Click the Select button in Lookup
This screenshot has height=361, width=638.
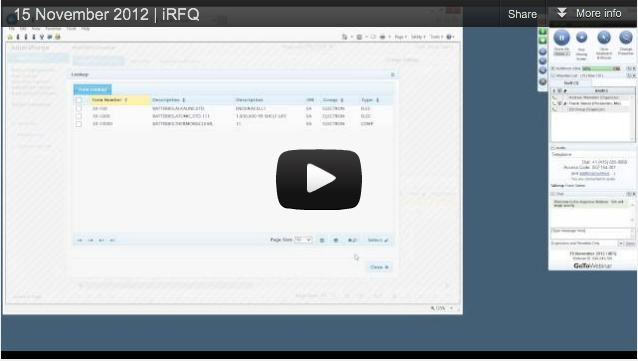click(x=378, y=240)
